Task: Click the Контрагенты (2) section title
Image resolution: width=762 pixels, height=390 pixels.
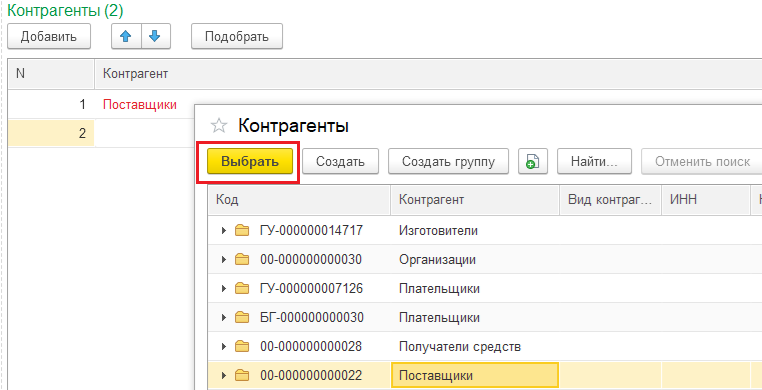Action: pyautogui.click(x=65, y=10)
